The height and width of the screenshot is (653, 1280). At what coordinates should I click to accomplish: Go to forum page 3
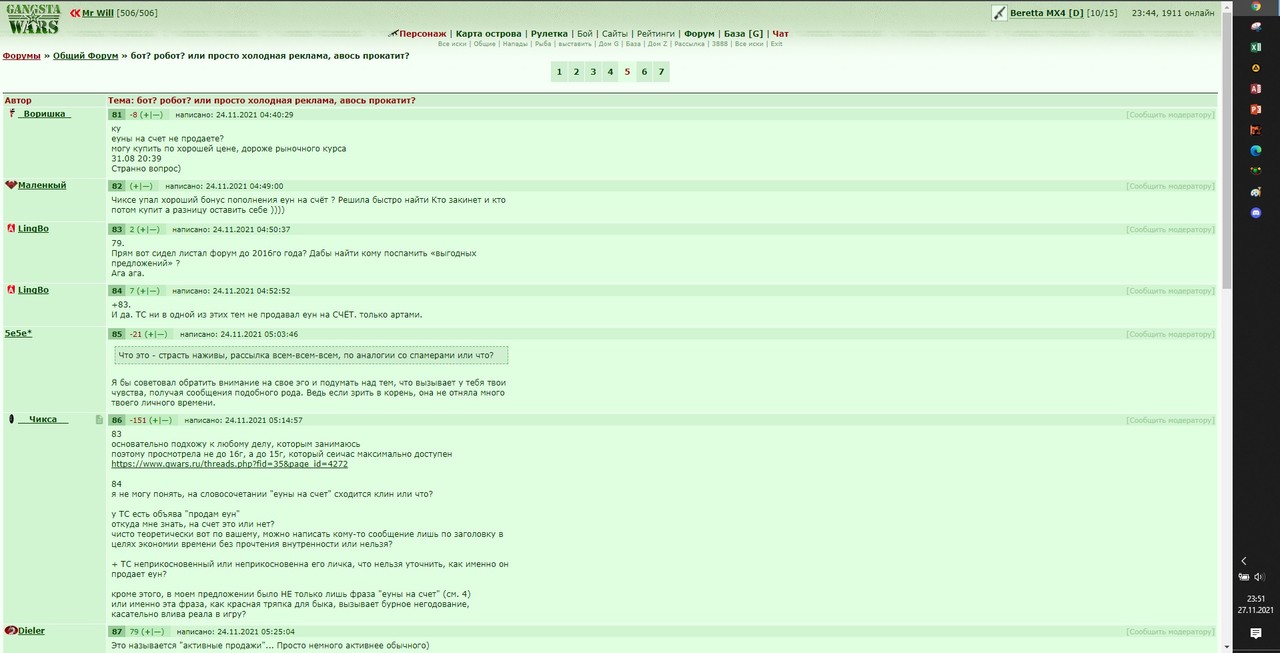coord(593,71)
